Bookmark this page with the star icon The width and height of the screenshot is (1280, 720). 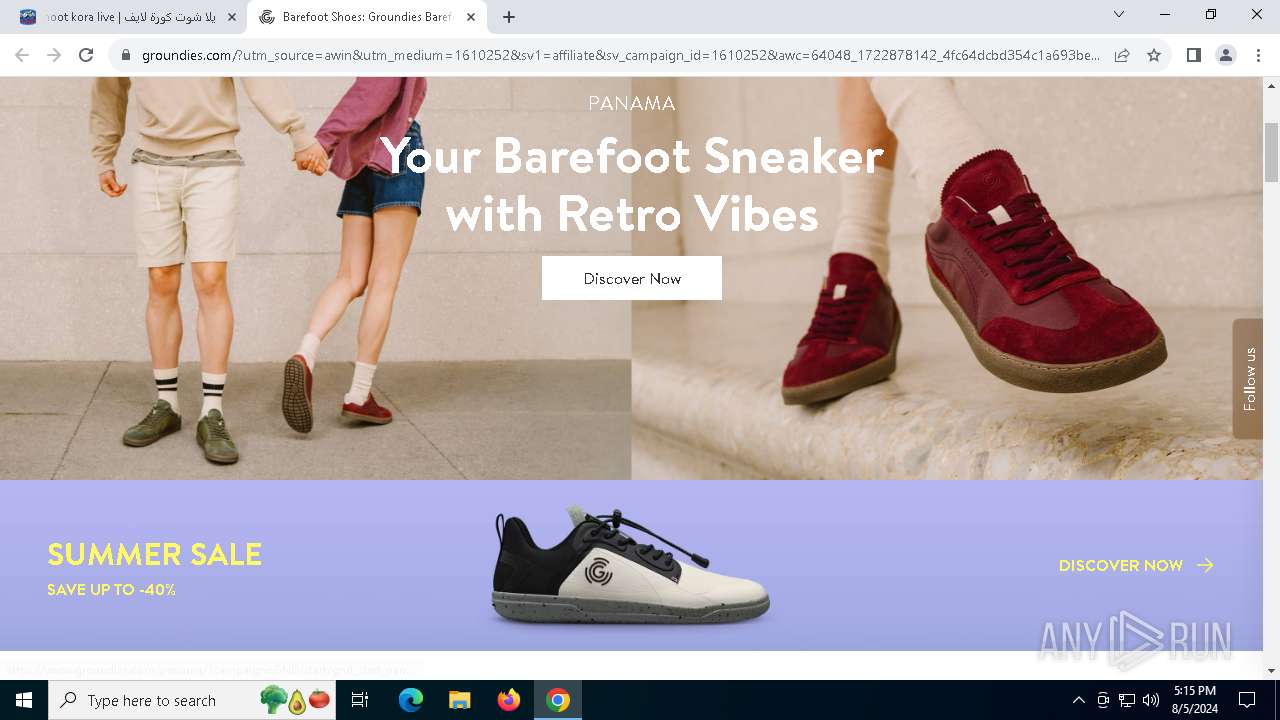tap(1154, 55)
